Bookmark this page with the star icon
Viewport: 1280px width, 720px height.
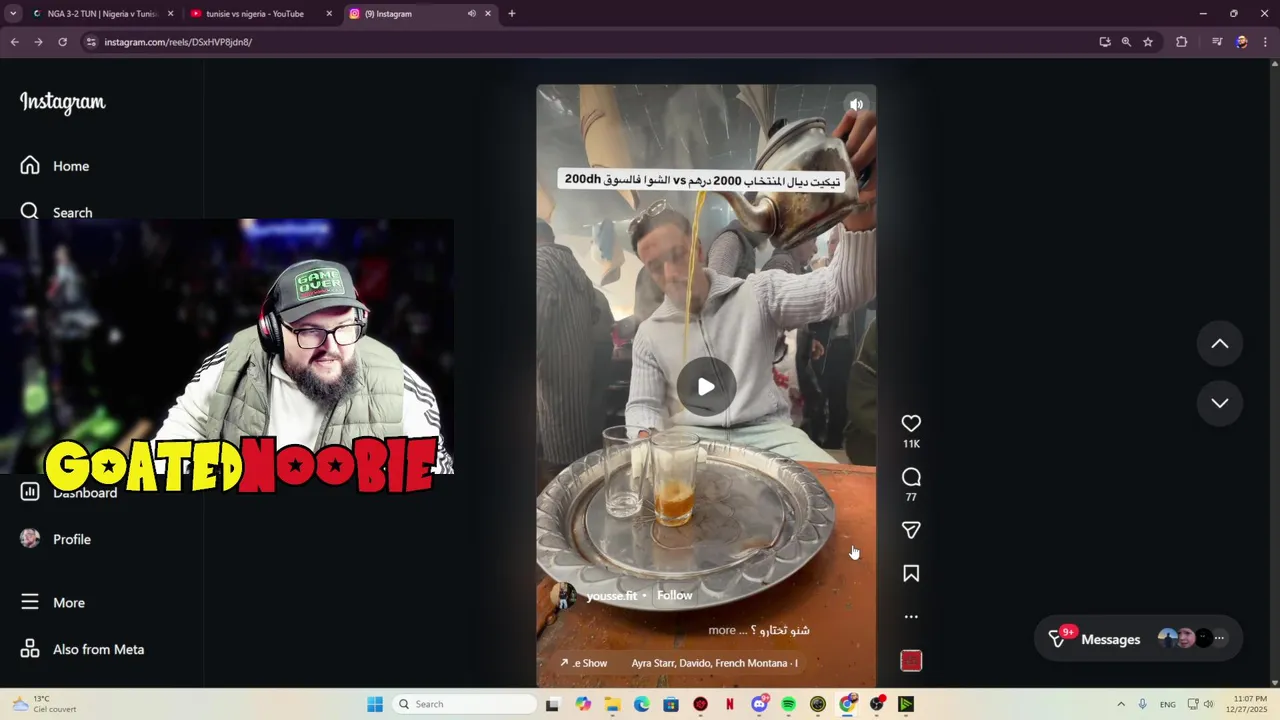pyautogui.click(x=1148, y=42)
